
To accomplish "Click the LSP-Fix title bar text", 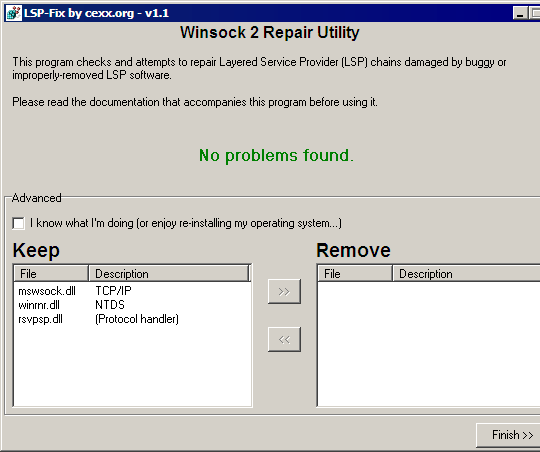I will pos(96,13).
